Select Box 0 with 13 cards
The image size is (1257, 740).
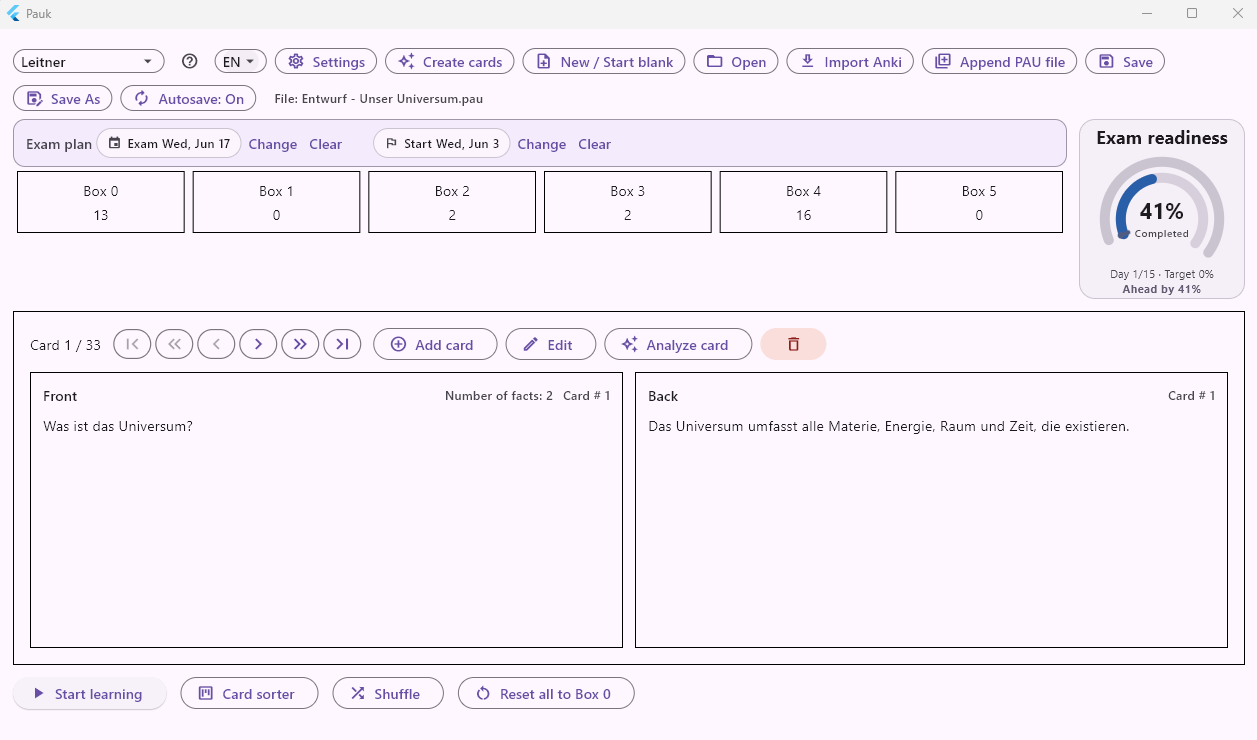pyautogui.click(x=101, y=202)
